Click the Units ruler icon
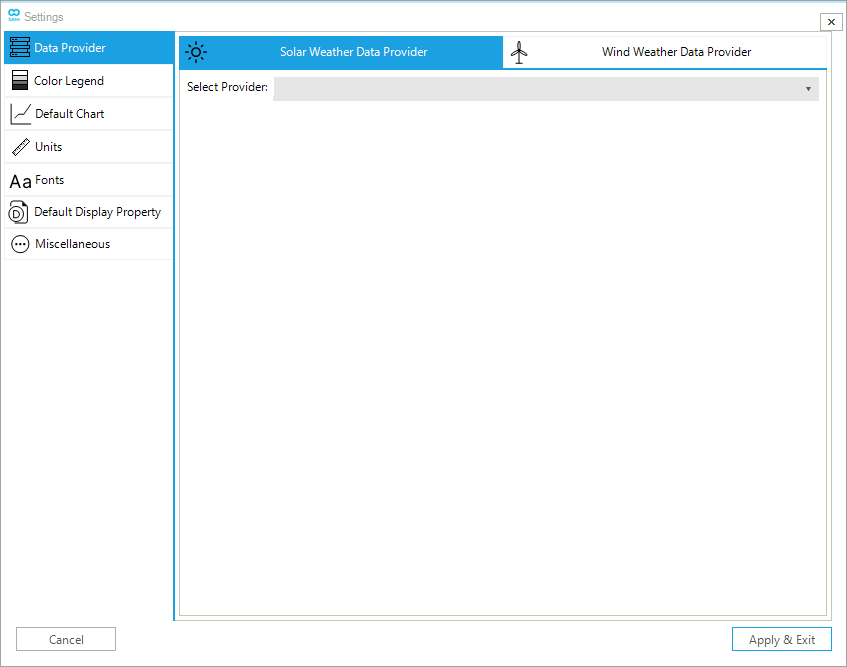Viewport: 847px width, 667px height. 20,147
